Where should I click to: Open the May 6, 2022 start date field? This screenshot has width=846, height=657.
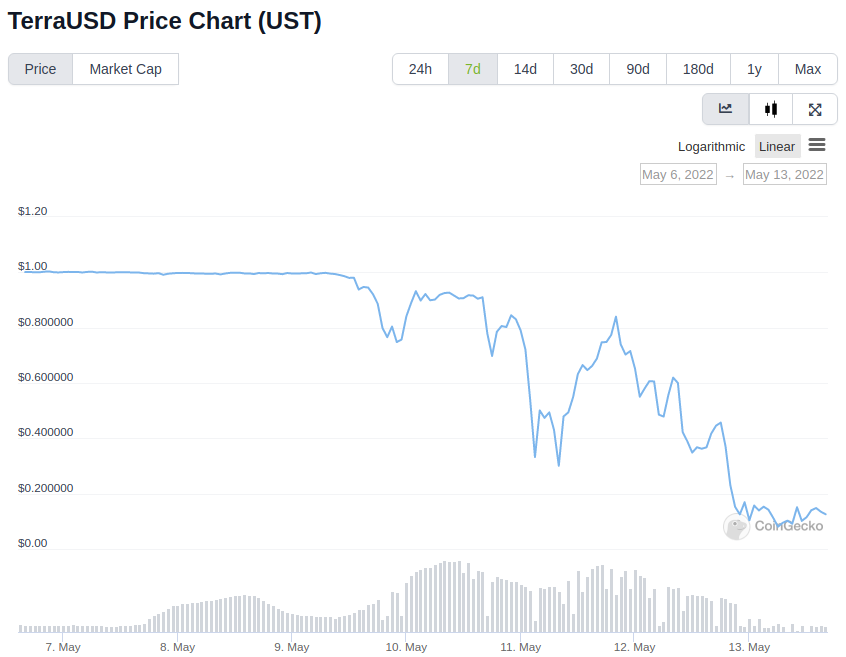pos(678,174)
